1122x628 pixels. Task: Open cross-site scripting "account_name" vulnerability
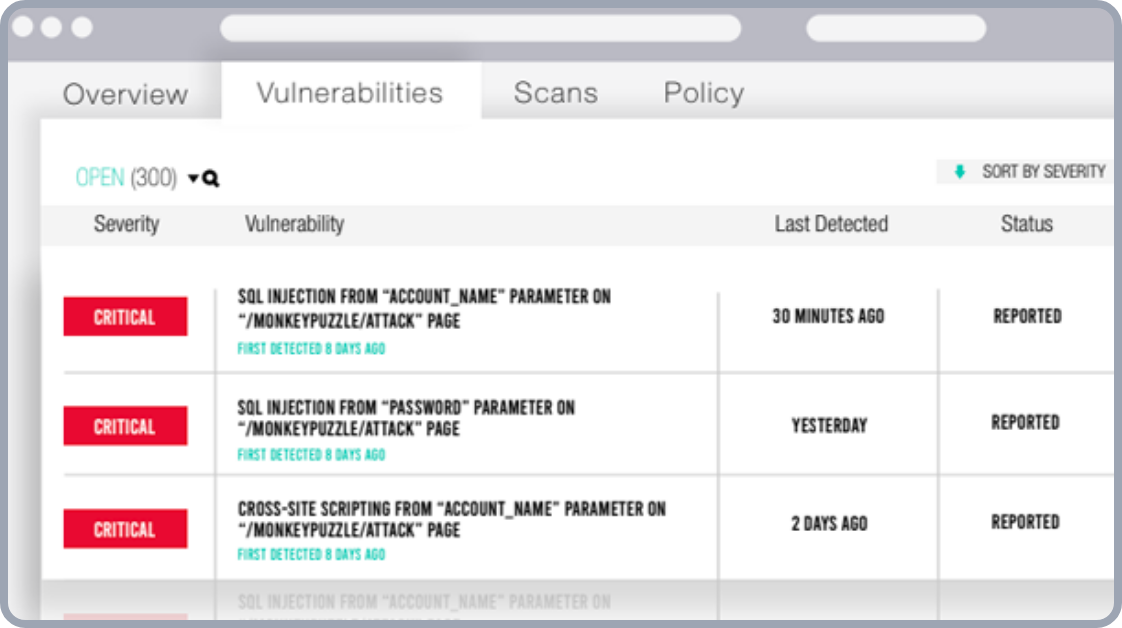tap(451, 518)
